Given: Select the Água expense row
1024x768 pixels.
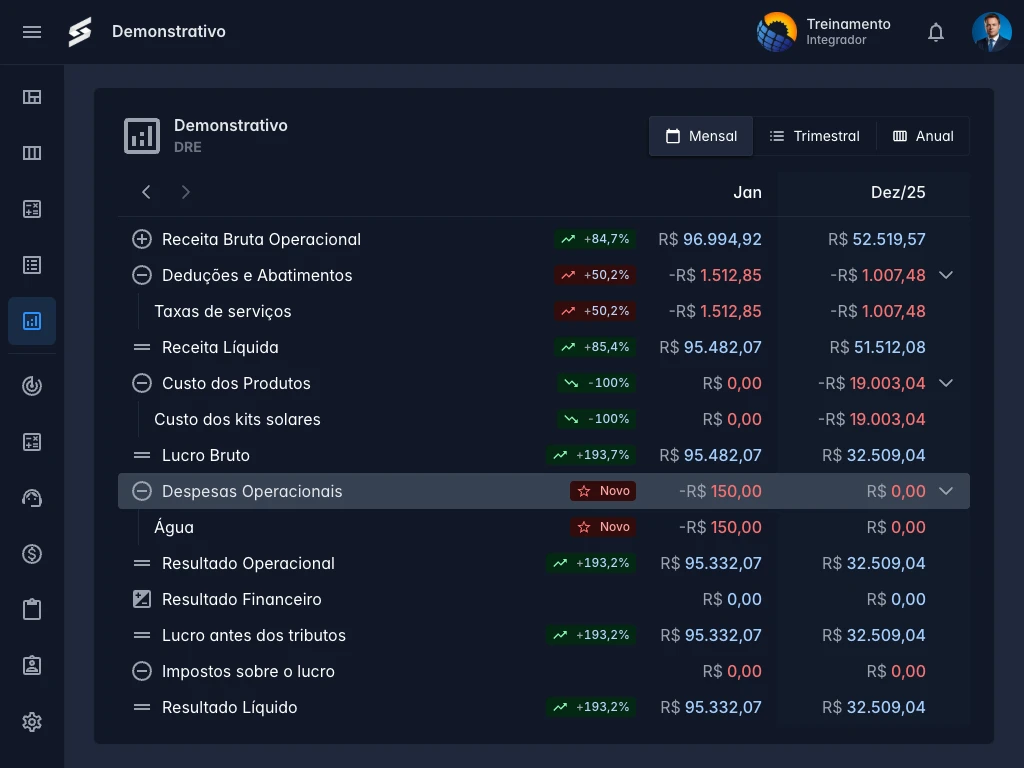Looking at the screenshot, I should tap(174, 527).
